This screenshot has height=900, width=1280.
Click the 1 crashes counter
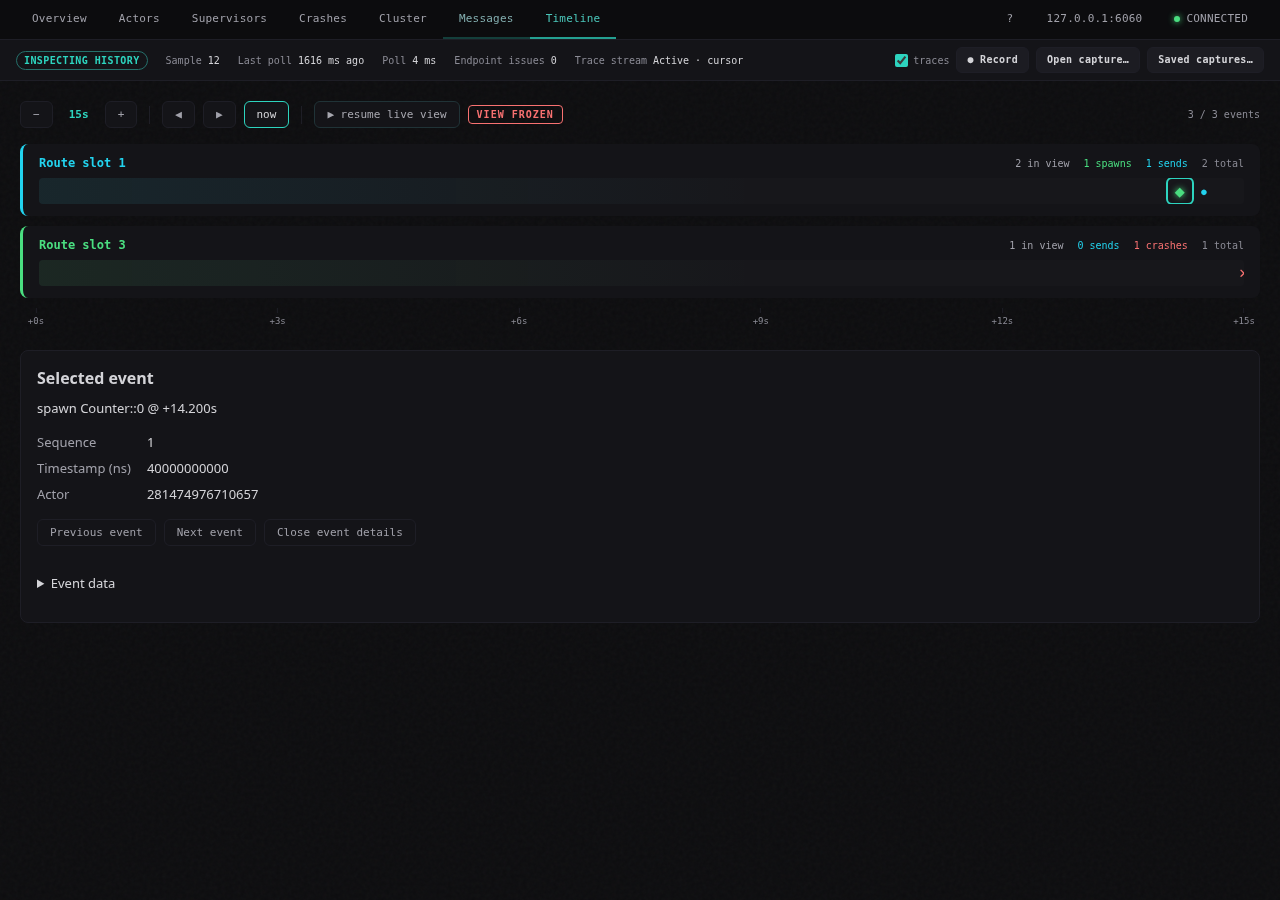(x=1161, y=245)
